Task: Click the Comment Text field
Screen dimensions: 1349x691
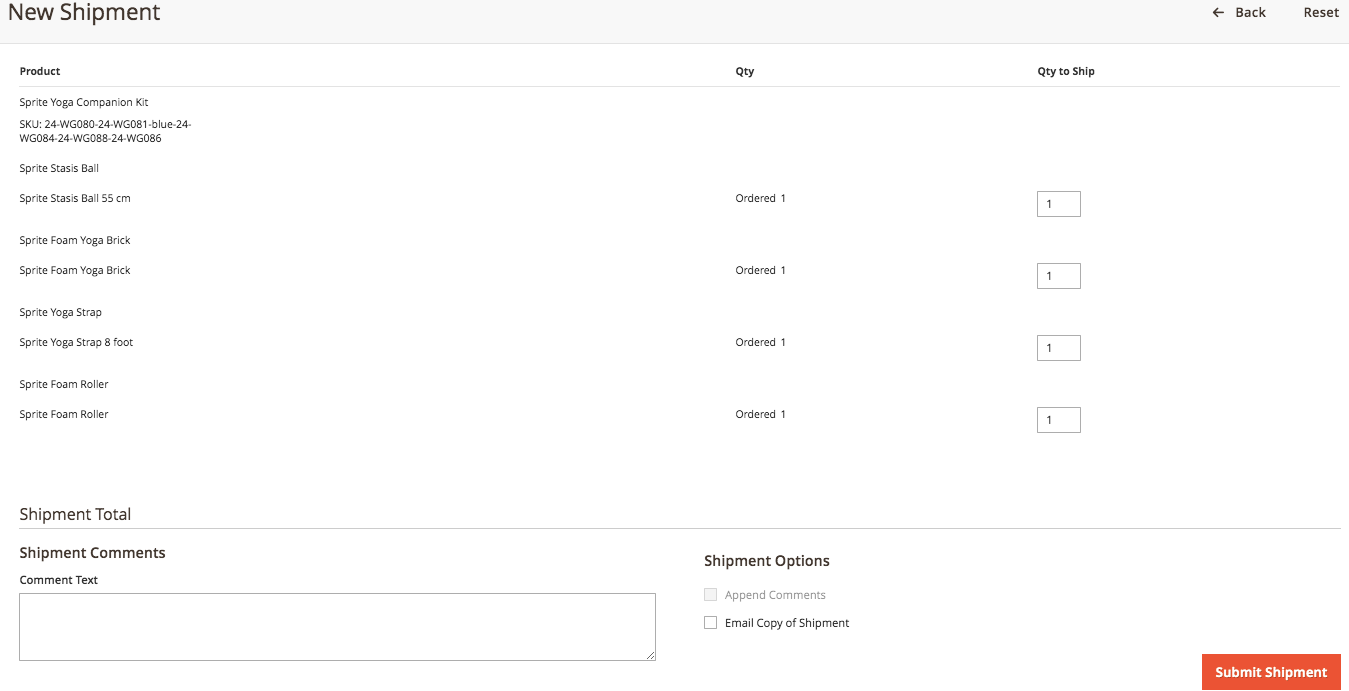Action: tap(337, 625)
